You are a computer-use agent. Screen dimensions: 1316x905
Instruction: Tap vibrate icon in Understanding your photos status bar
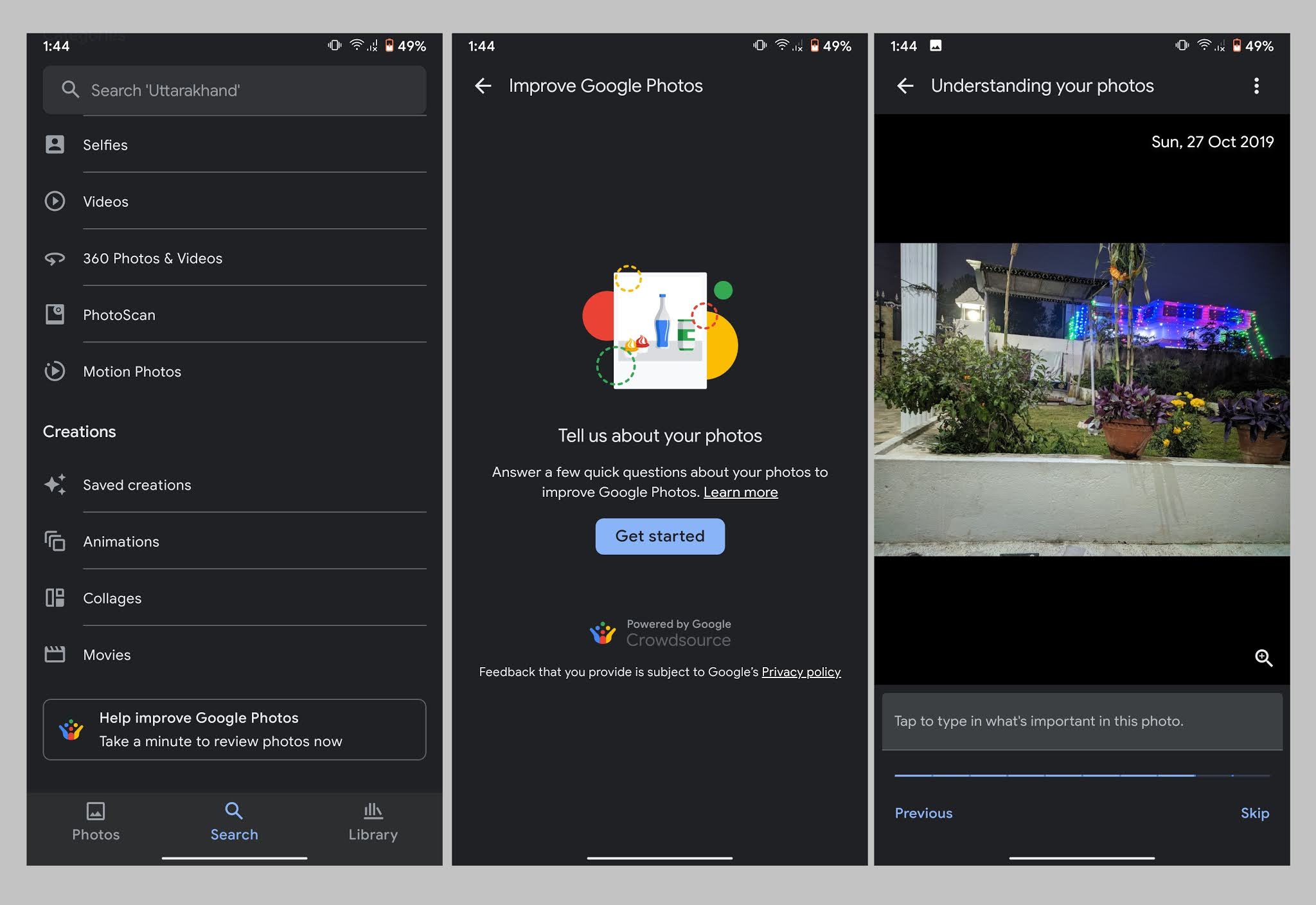point(1182,45)
